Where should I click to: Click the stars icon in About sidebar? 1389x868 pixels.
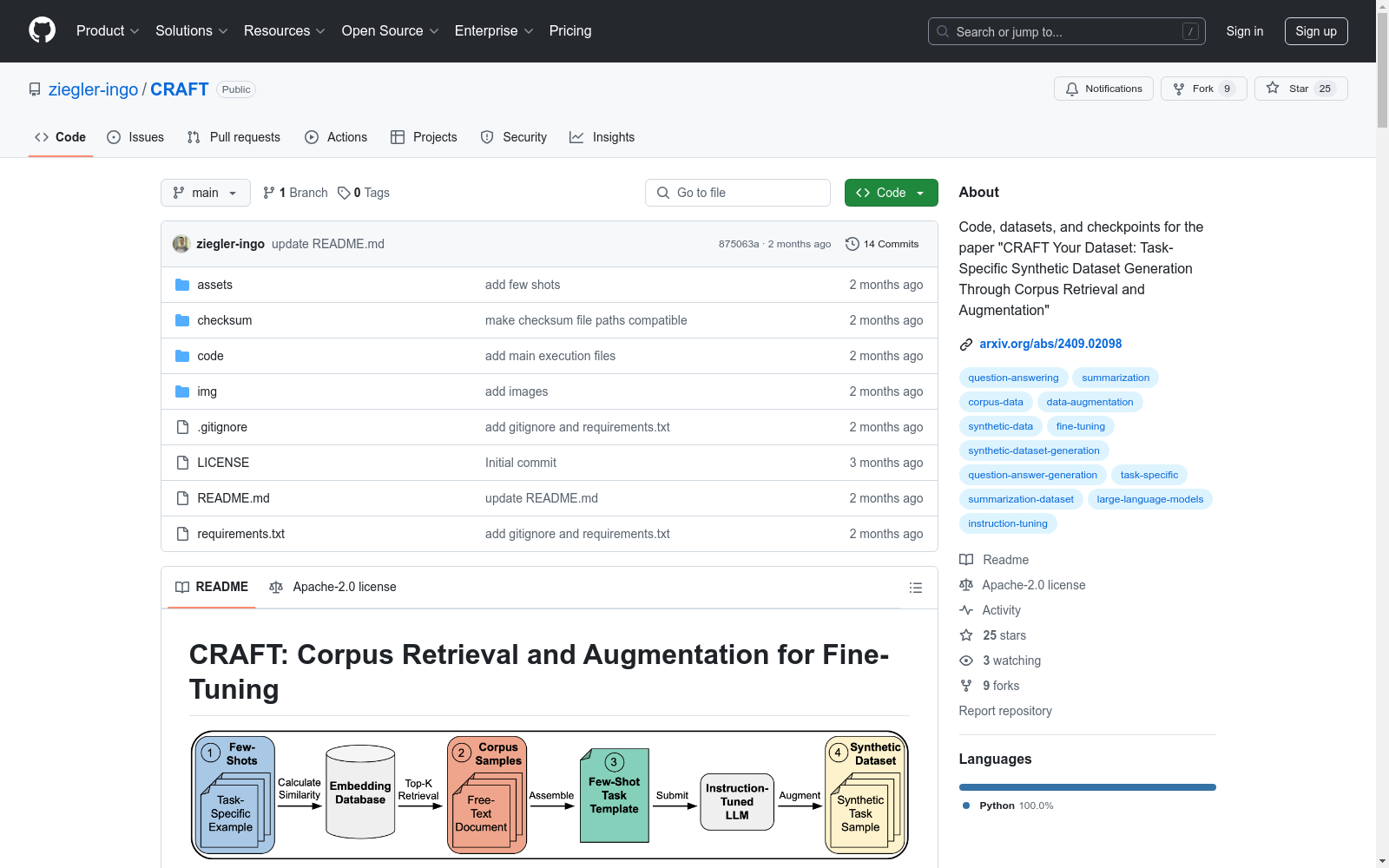[966, 635]
